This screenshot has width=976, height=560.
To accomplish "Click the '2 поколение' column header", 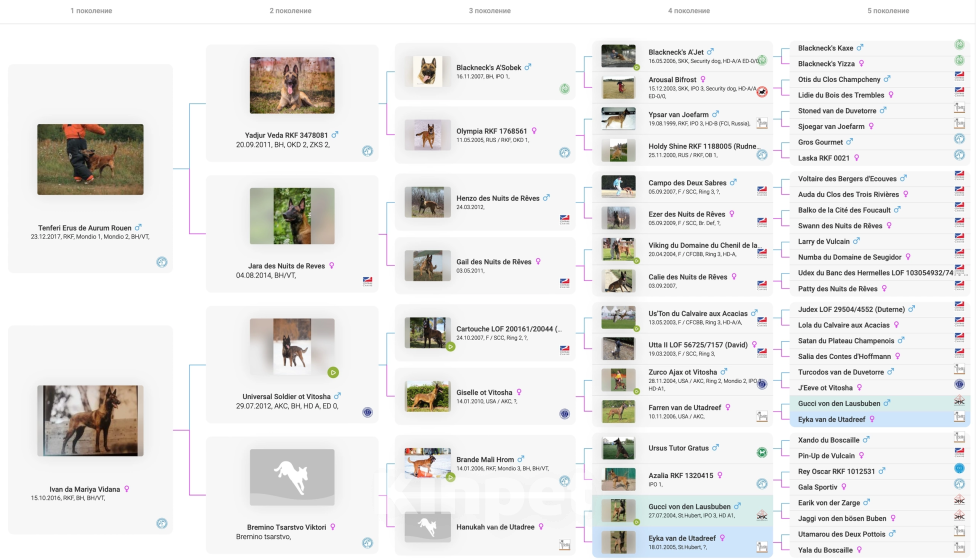I will (291, 11).
